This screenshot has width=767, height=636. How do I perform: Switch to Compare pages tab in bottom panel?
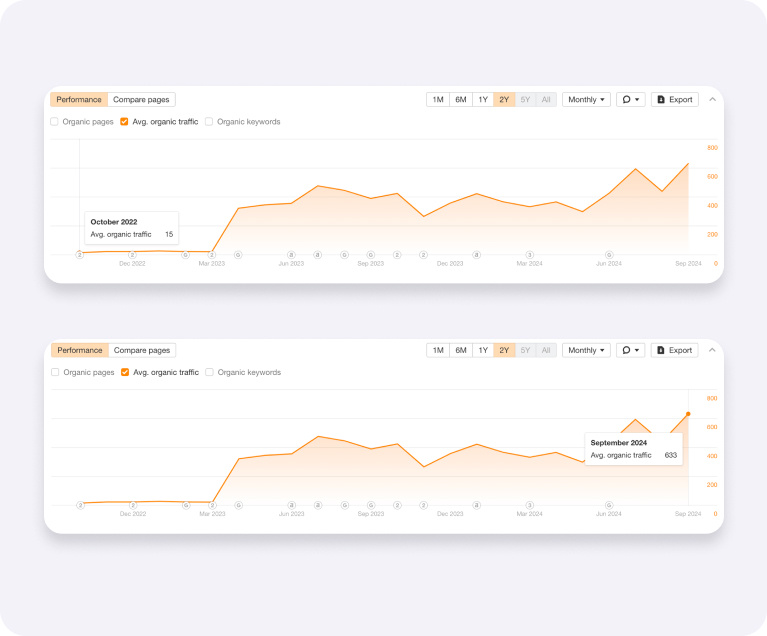(142, 350)
